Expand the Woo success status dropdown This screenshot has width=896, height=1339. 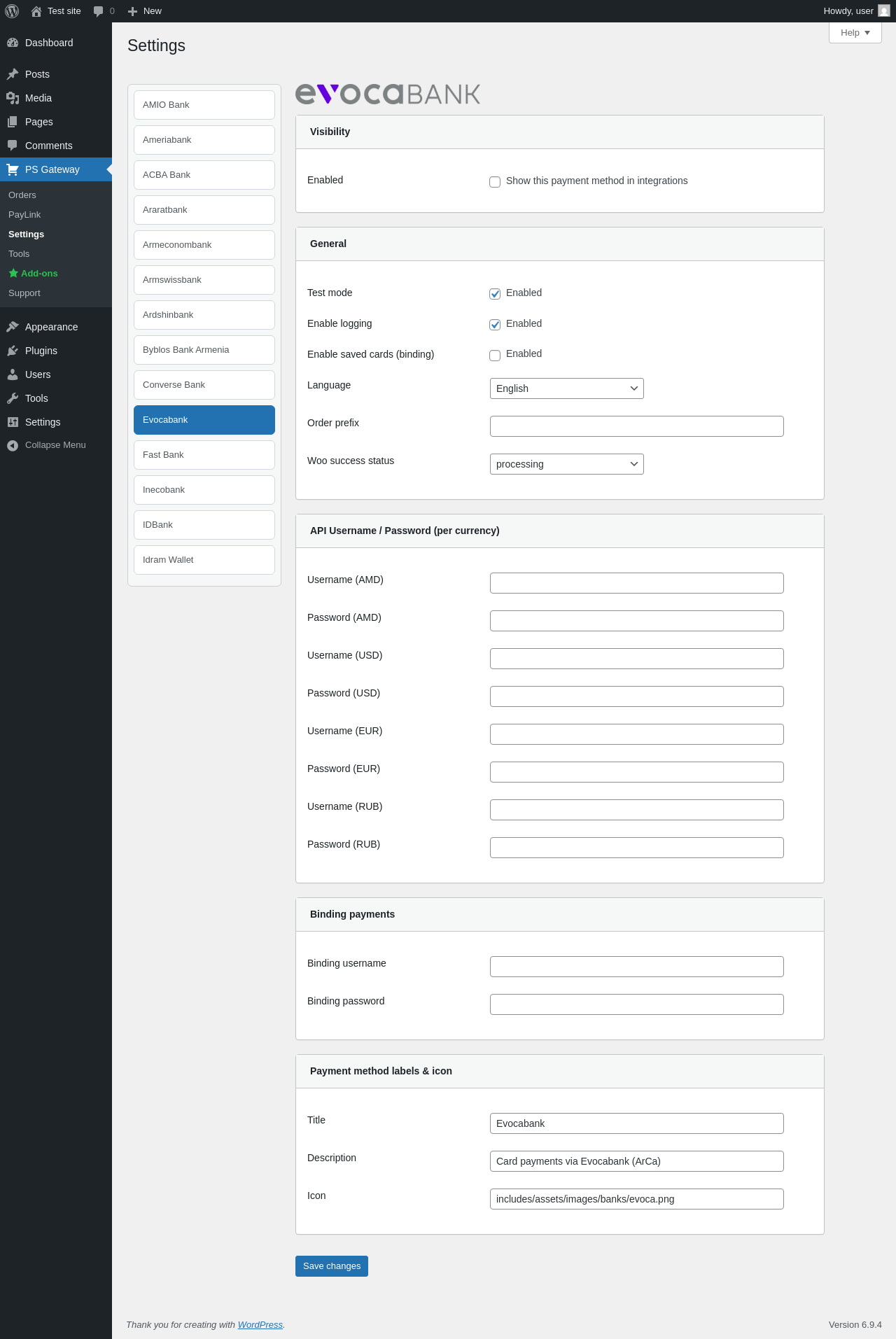pos(566,464)
